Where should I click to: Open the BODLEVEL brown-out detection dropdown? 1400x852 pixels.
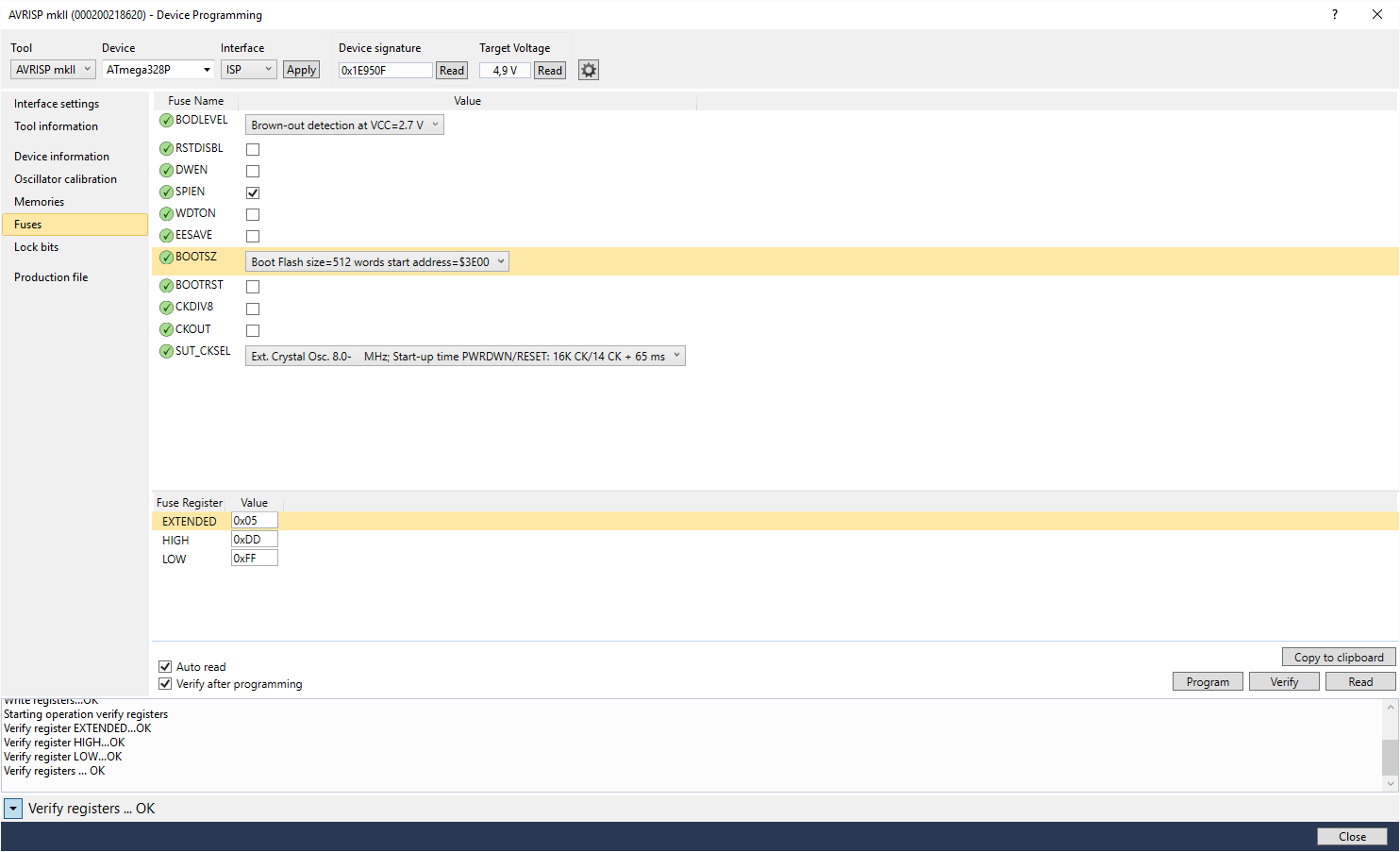click(x=344, y=125)
